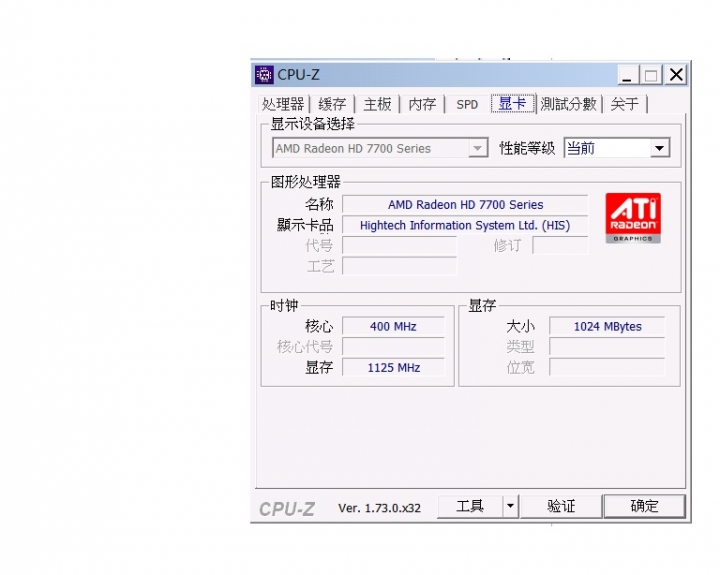Switch to the 測試分數 tab
The height and width of the screenshot is (575, 720).
(x=568, y=104)
